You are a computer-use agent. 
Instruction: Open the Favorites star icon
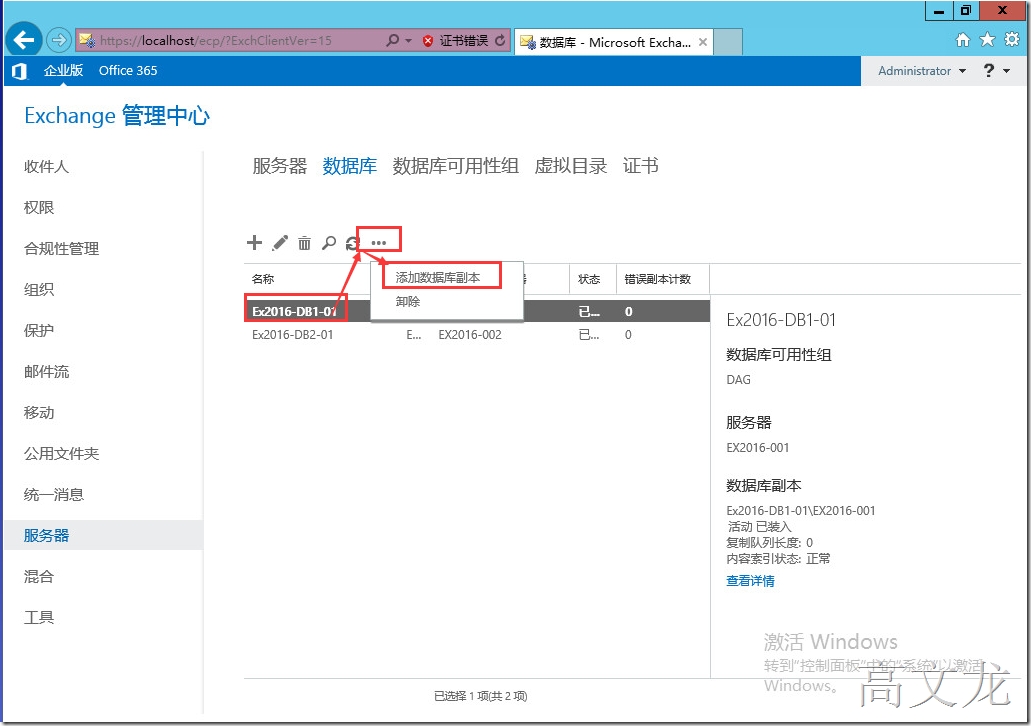click(988, 39)
